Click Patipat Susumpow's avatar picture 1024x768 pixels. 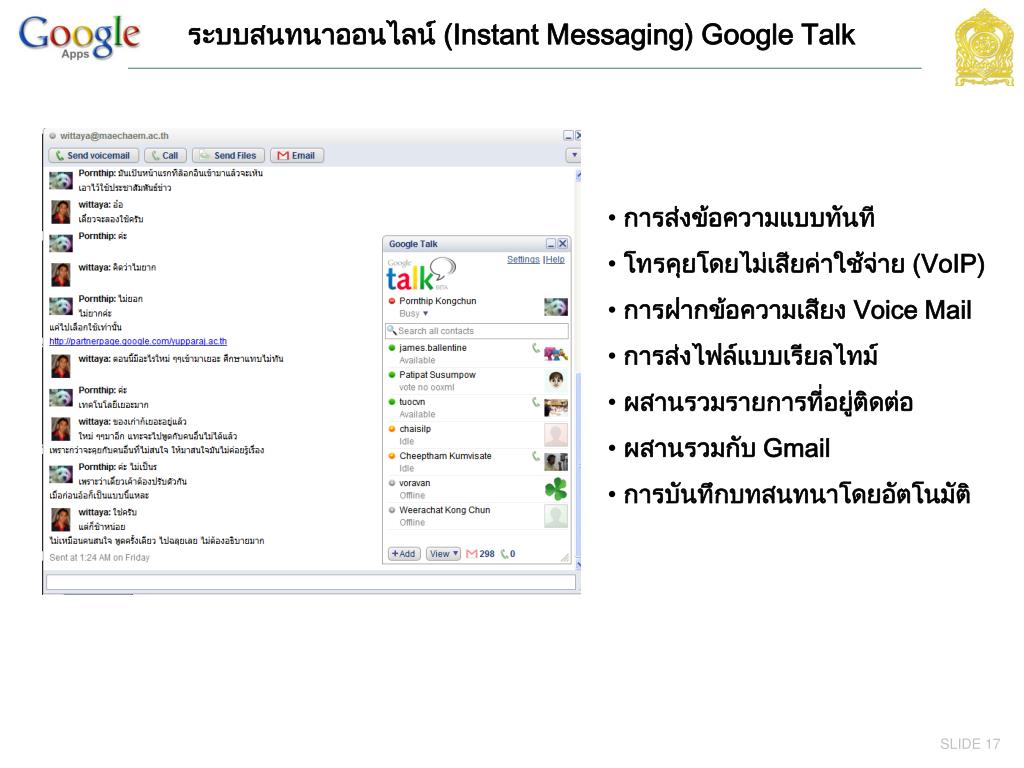(556, 380)
